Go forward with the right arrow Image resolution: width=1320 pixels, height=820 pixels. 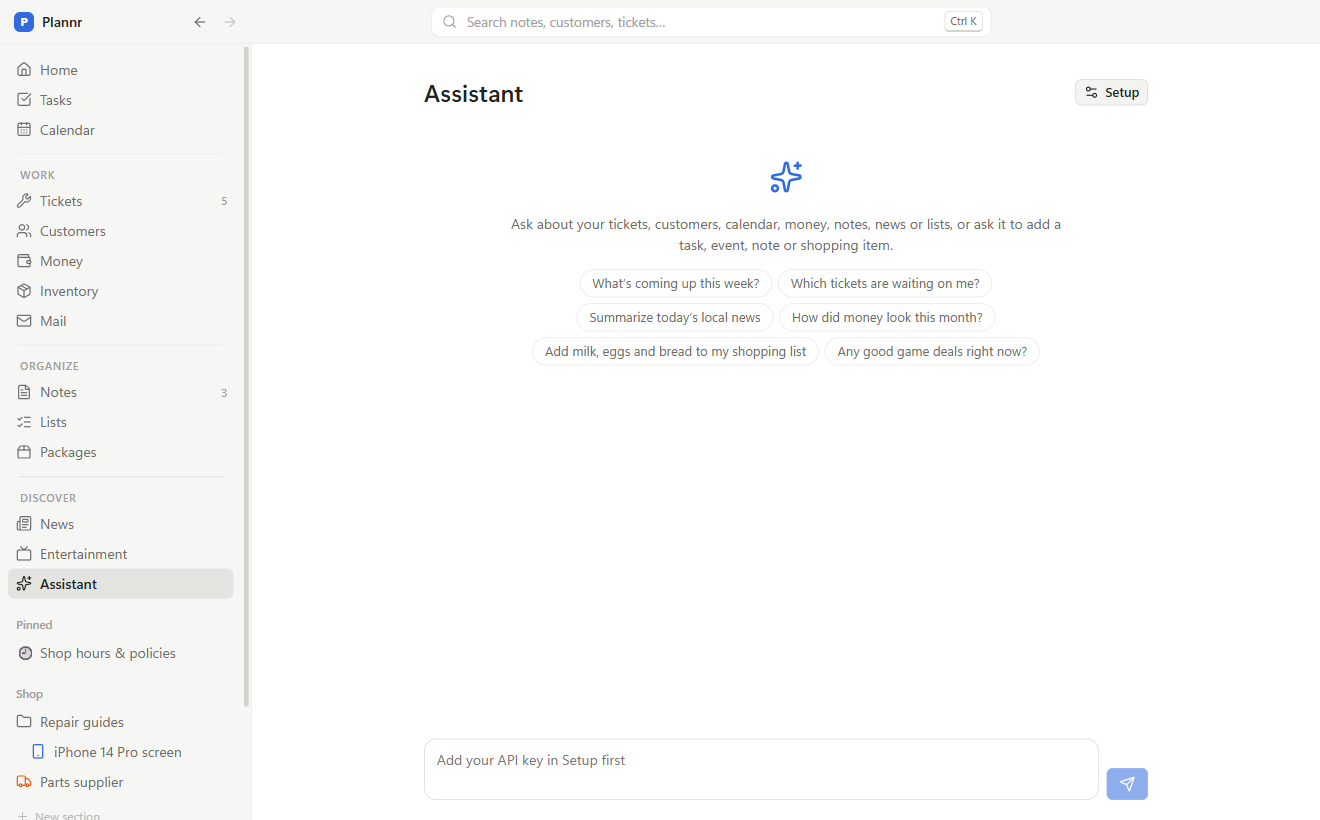tap(230, 22)
